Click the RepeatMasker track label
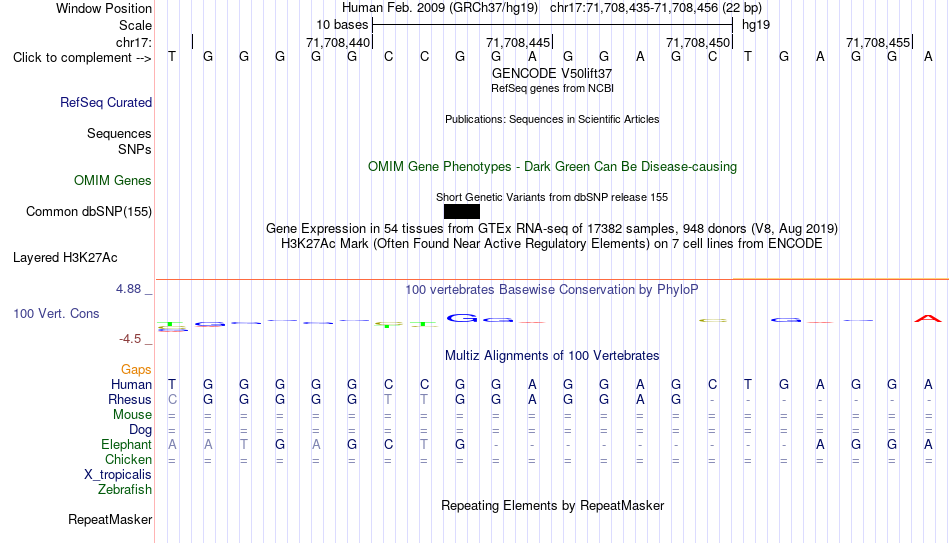Viewport: 950px width, 543px height. pos(110,519)
